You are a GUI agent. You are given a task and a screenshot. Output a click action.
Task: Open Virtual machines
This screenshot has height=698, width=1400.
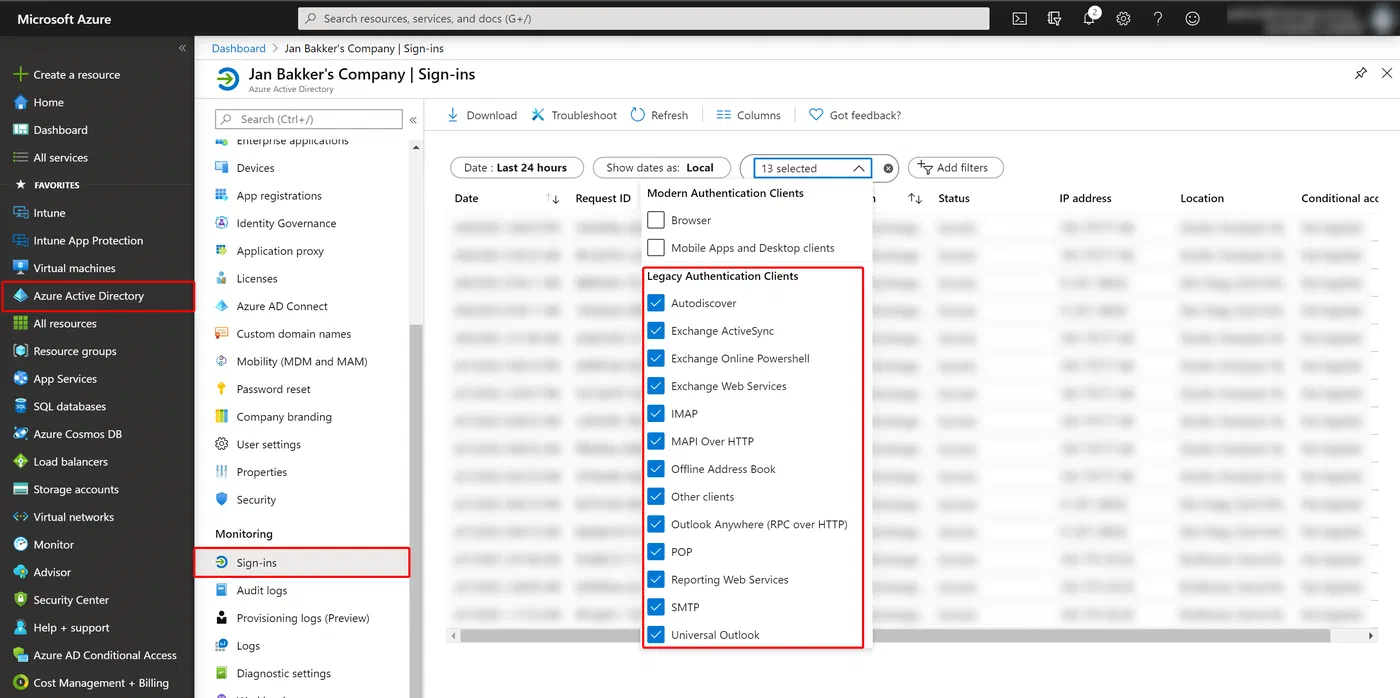click(x=74, y=268)
